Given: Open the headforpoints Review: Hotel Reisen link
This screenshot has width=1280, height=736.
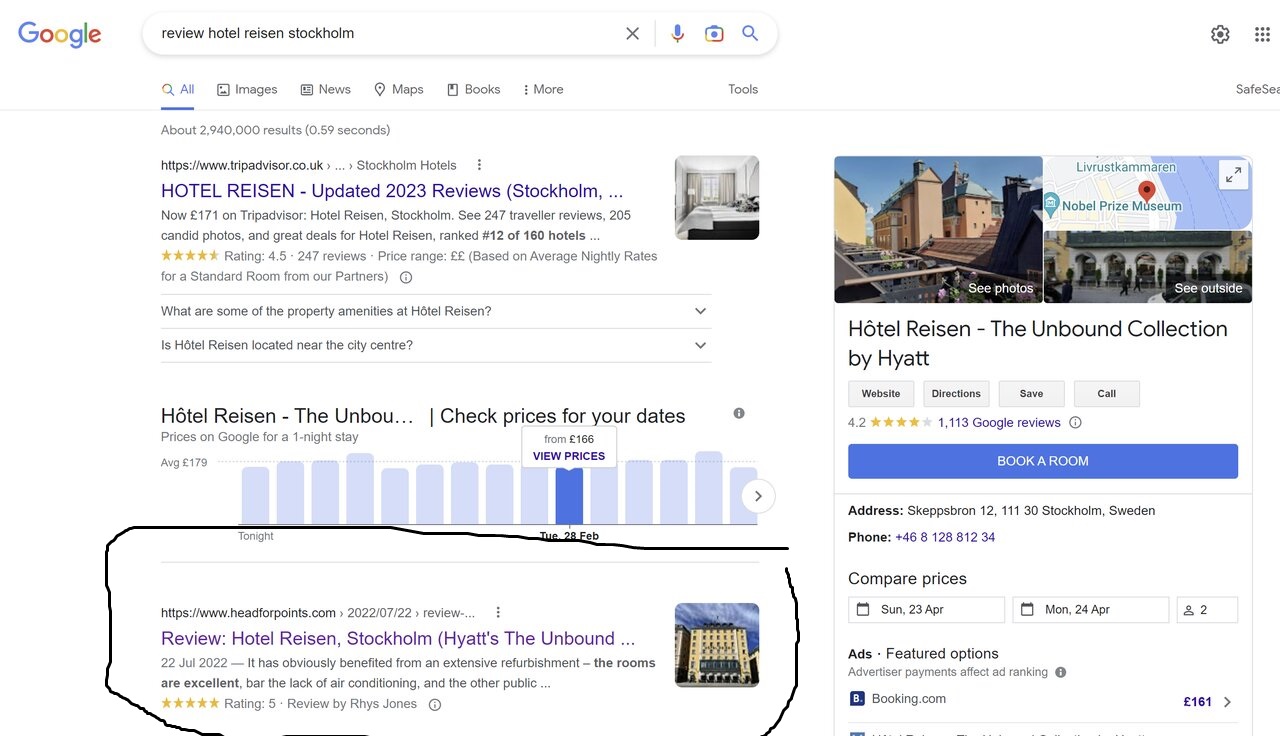Looking at the screenshot, I should [398, 639].
